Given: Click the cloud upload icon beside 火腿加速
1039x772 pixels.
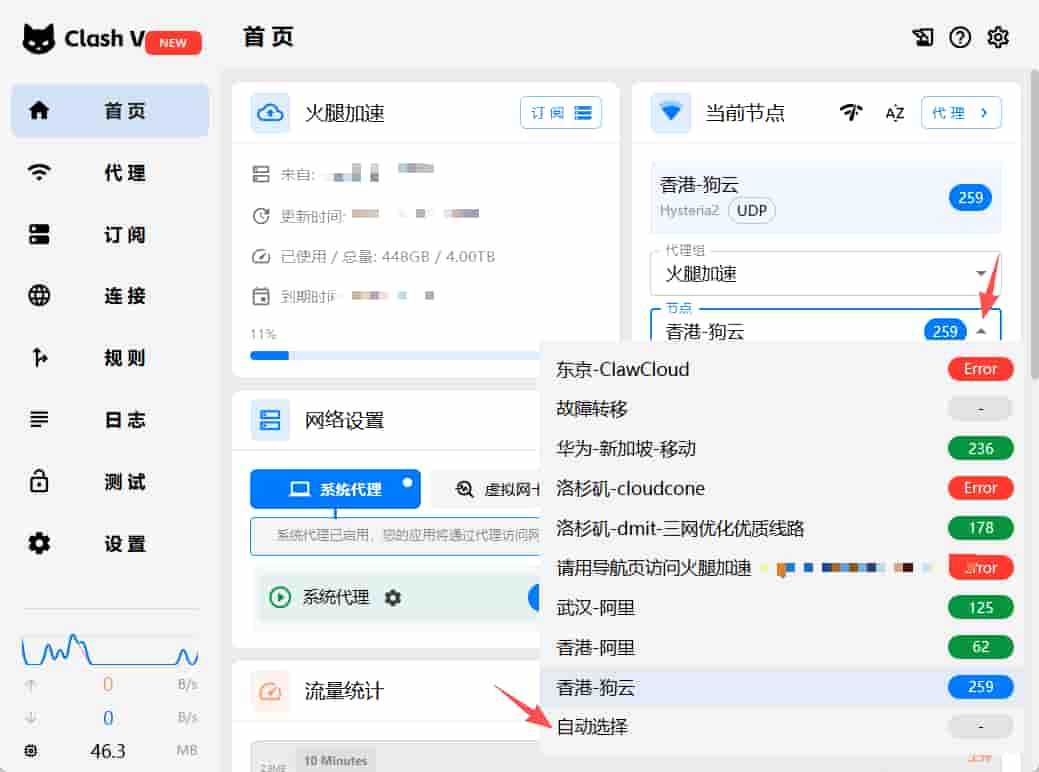Looking at the screenshot, I should pos(270,113).
